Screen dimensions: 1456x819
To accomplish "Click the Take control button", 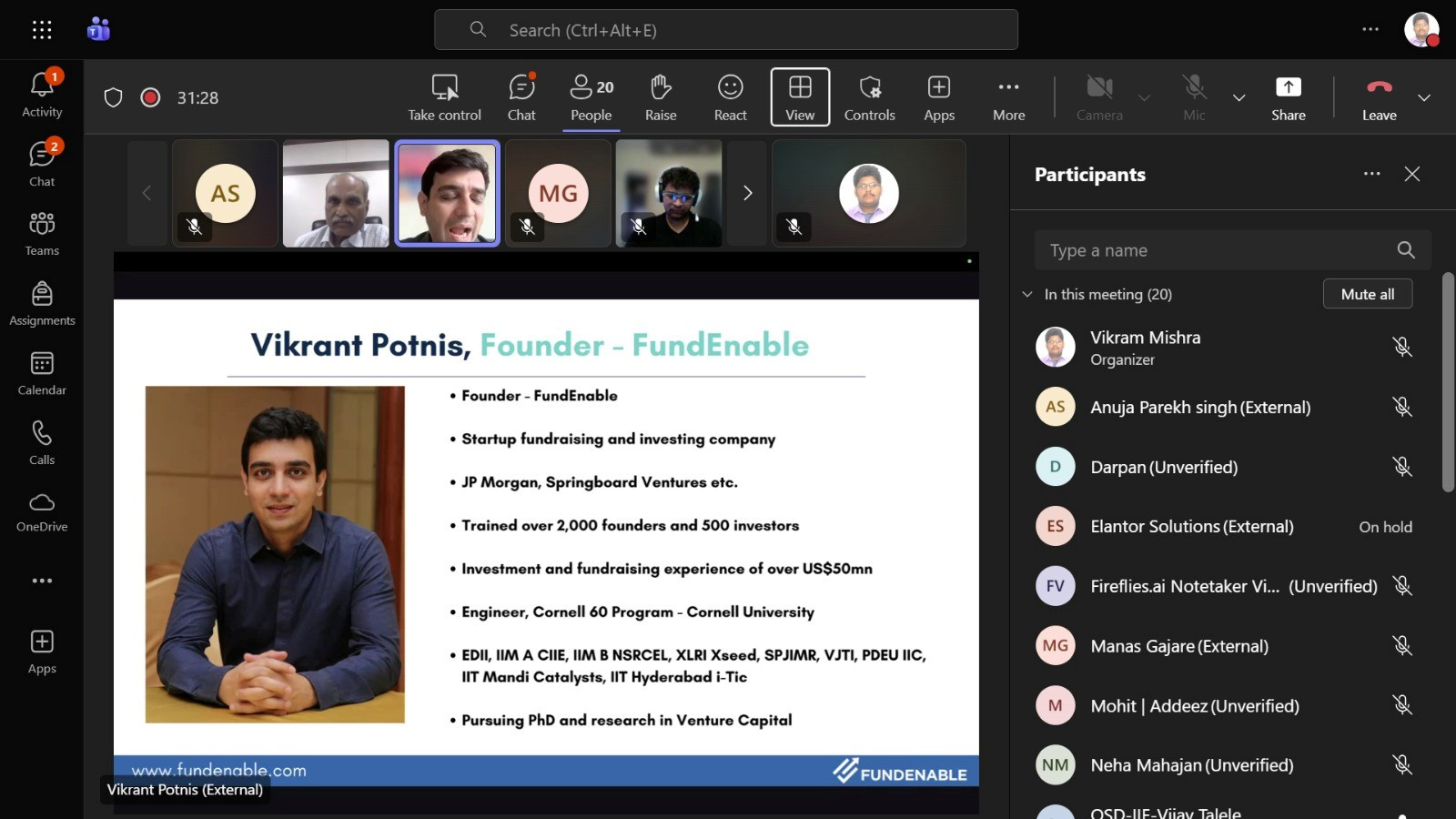I will tap(444, 97).
